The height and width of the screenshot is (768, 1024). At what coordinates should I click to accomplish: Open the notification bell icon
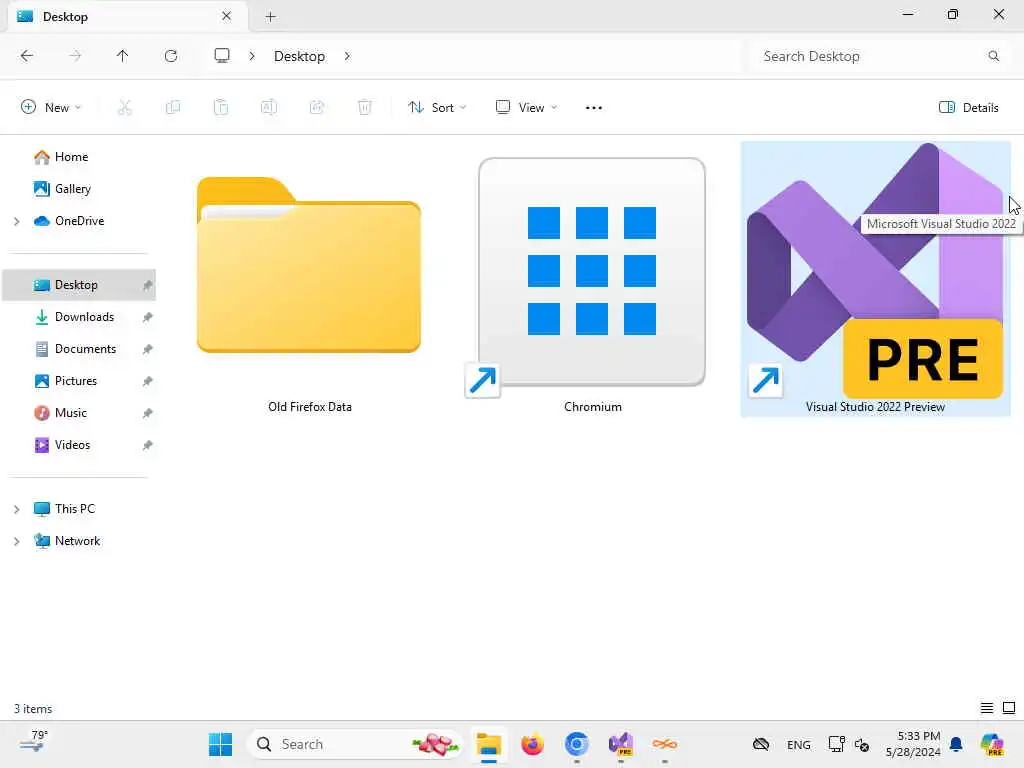(956, 744)
